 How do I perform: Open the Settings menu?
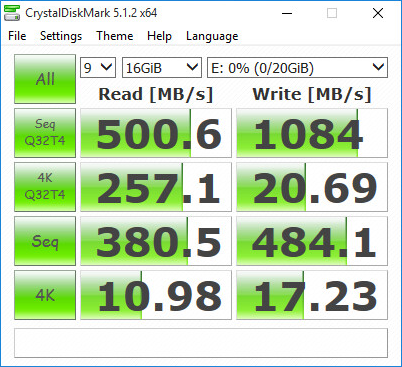coord(61,36)
